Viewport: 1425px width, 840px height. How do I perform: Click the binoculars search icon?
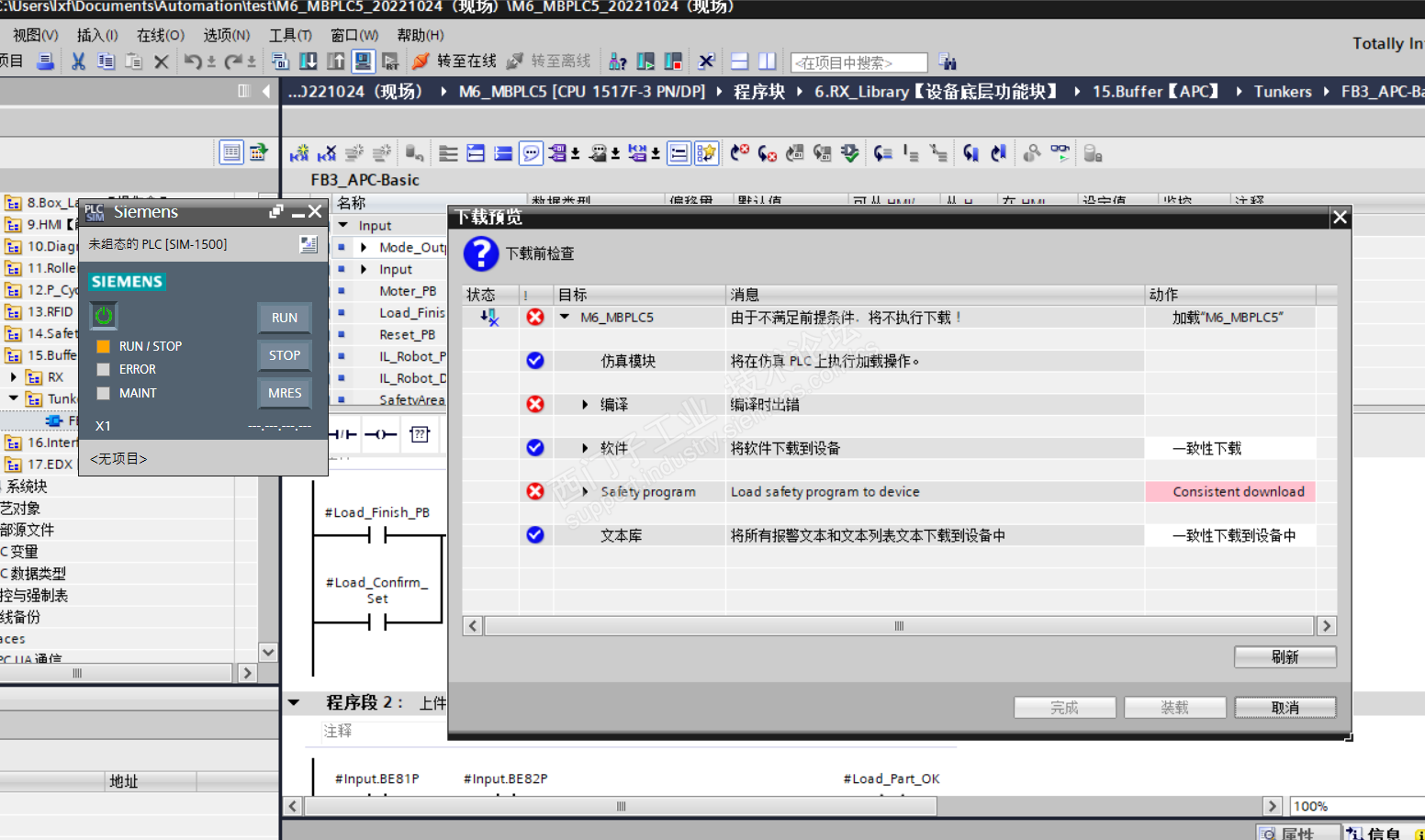coord(948,62)
